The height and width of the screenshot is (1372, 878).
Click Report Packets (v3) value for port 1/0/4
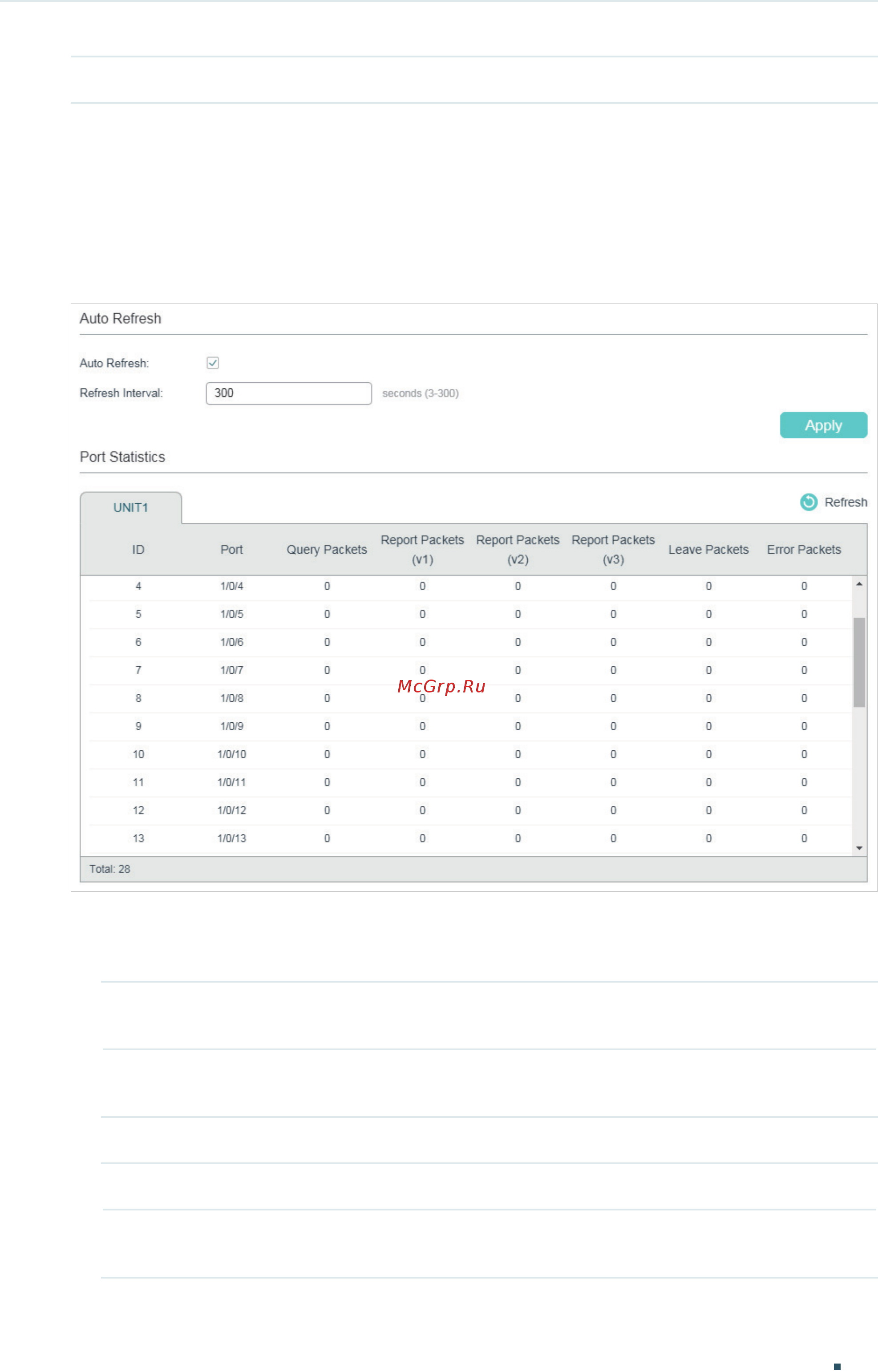[x=613, y=586]
